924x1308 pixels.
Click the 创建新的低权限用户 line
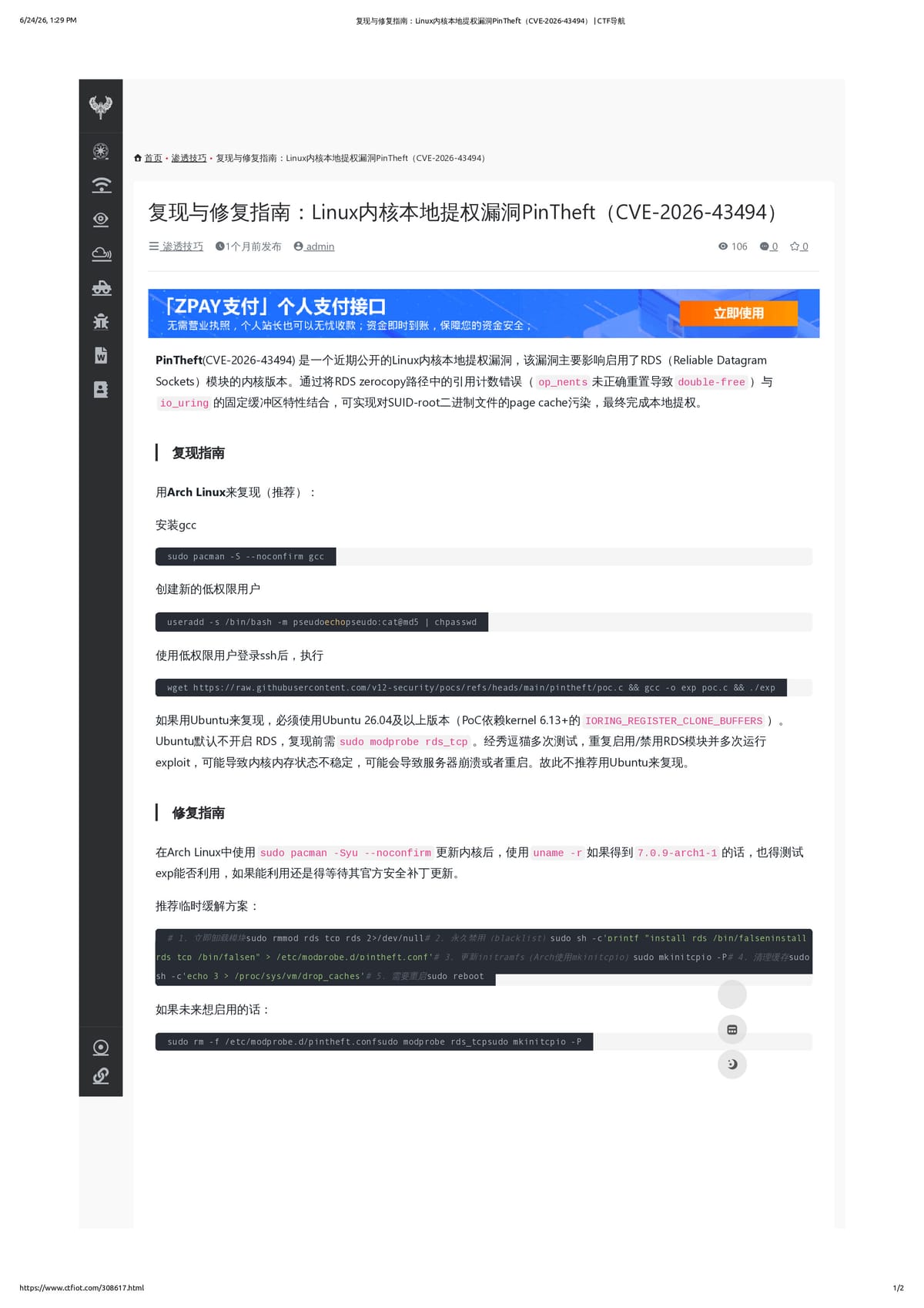pos(208,589)
